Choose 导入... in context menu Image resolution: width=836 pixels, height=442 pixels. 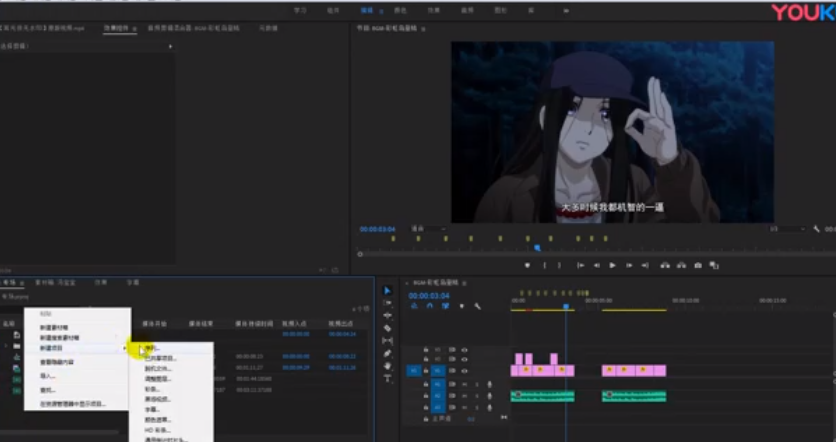(47, 376)
